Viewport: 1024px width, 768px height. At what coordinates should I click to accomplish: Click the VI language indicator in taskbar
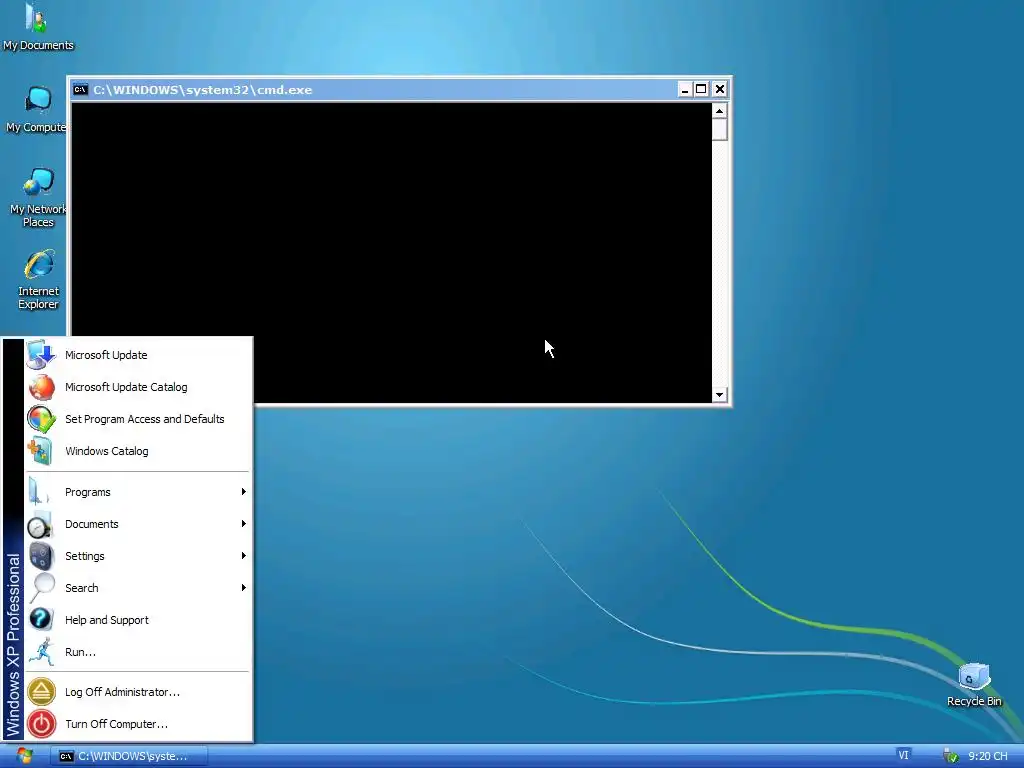click(903, 755)
